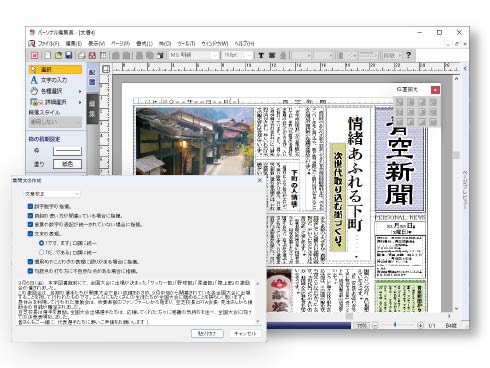The image size is (490, 368).
Task: Click the floppy disk save icon
Action: [x=69, y=55]
